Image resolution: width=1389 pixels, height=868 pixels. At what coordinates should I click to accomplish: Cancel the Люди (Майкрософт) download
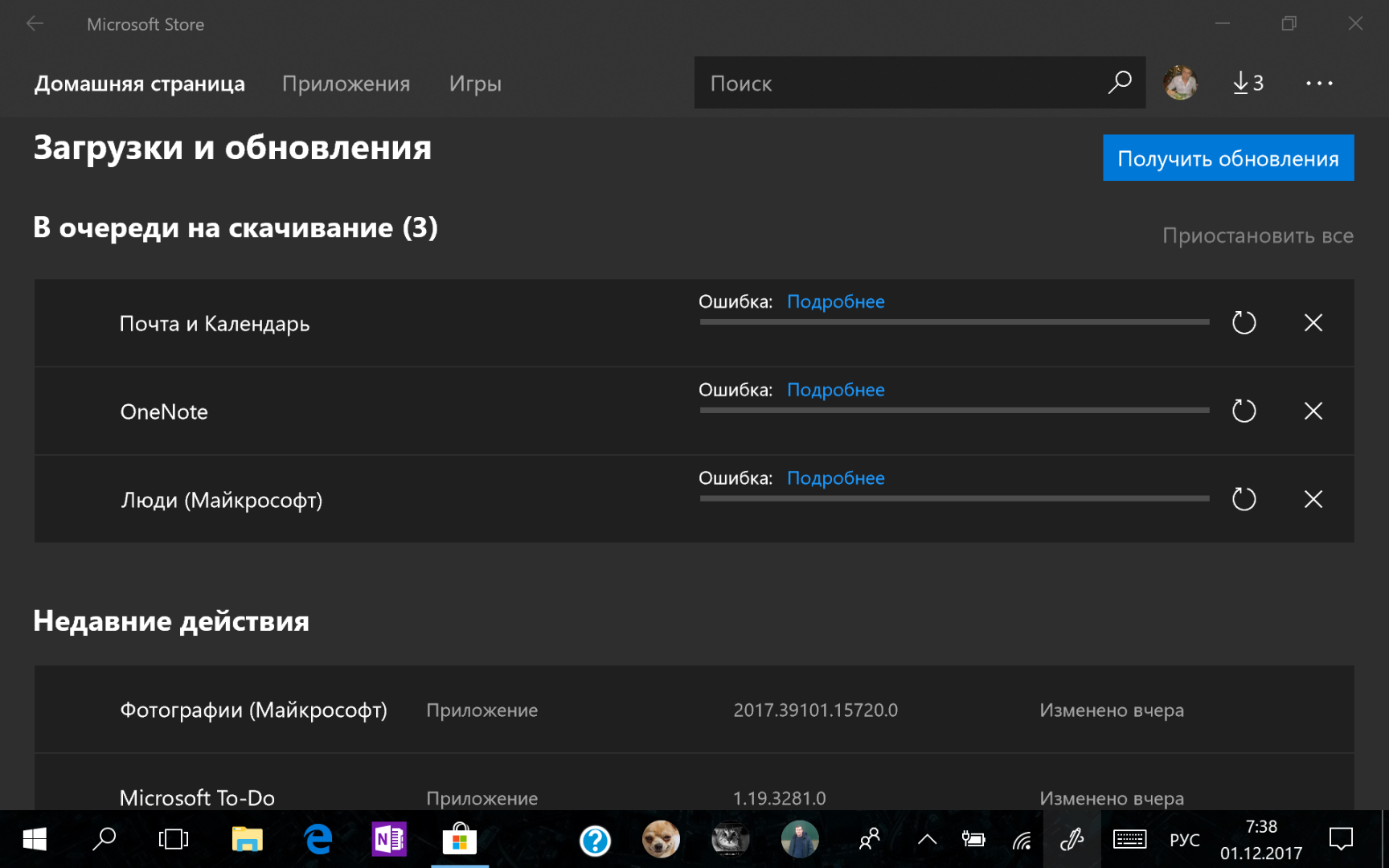pyautogui.click(x=1313, y=499)
